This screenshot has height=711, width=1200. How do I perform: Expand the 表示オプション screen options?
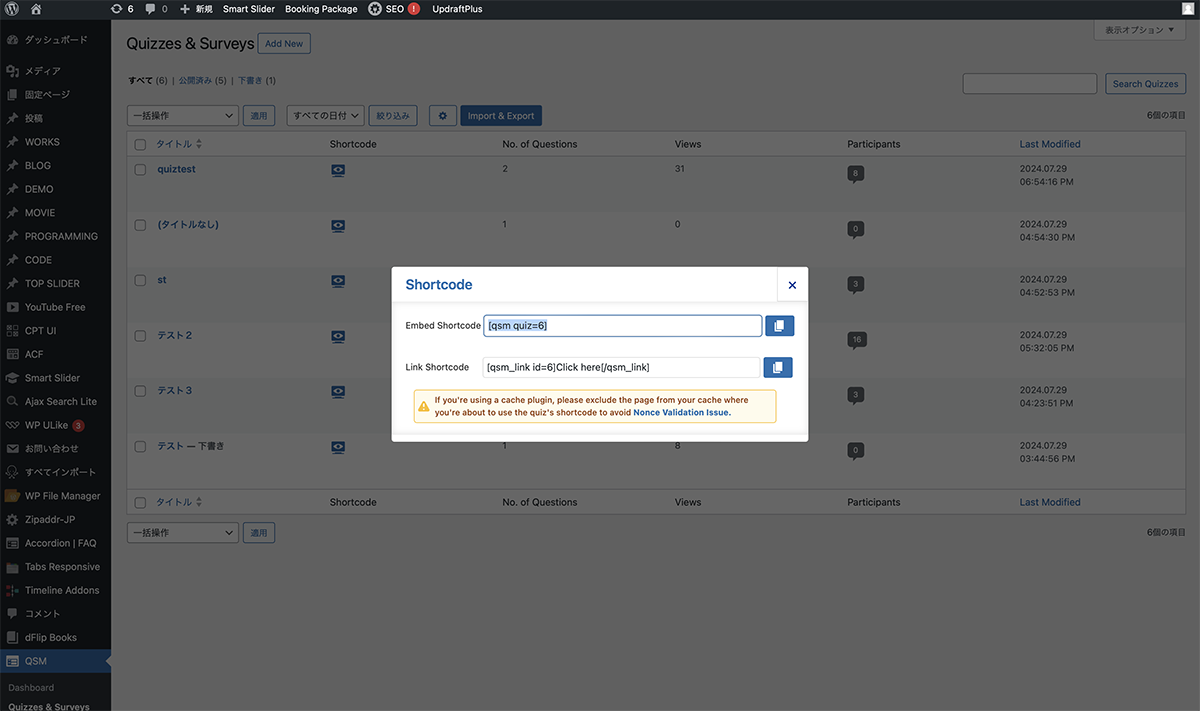[1139, 31]
